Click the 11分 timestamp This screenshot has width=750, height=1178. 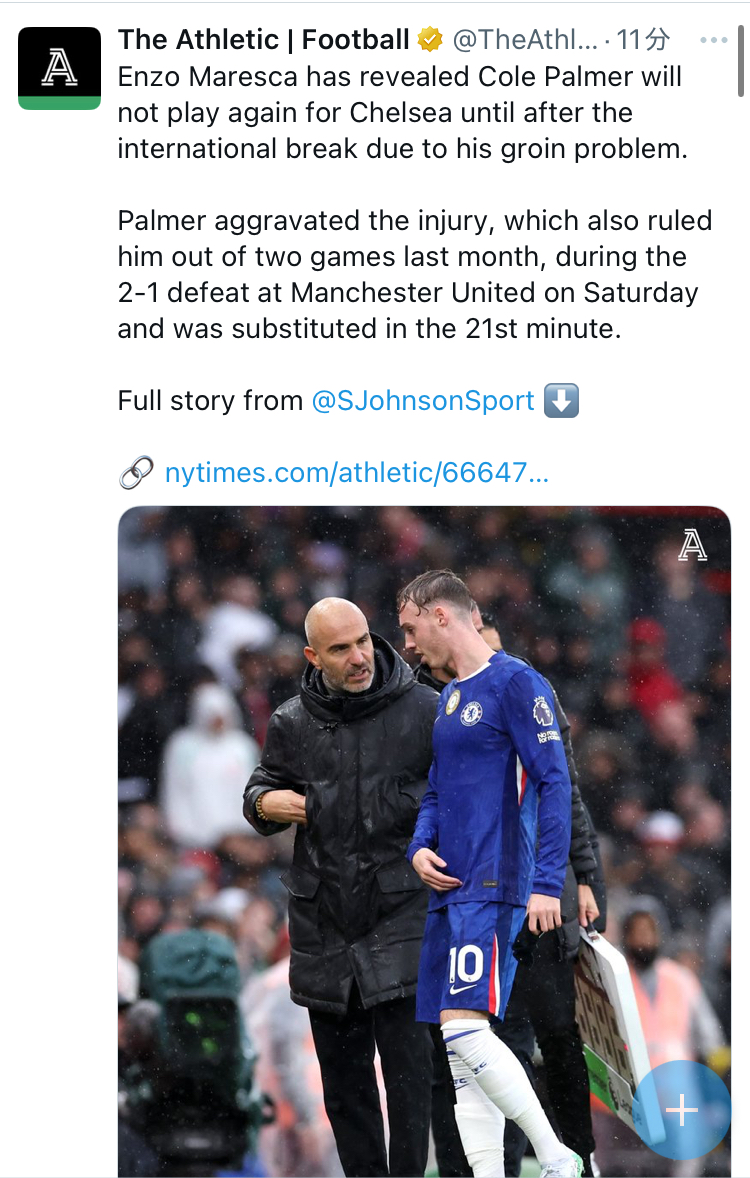pos(643,40)
